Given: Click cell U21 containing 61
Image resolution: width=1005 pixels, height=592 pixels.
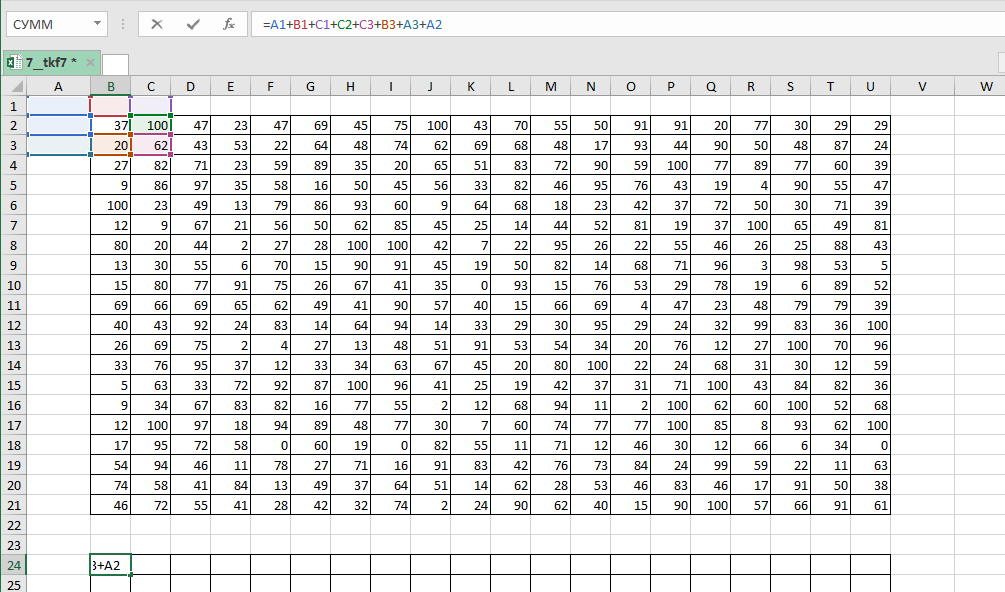Looking at the screenshot, I should point(871,506).
